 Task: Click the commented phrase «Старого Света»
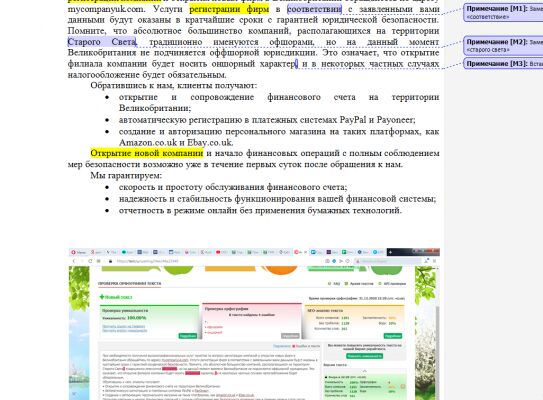pyautogui.click(x=102, y=42)
